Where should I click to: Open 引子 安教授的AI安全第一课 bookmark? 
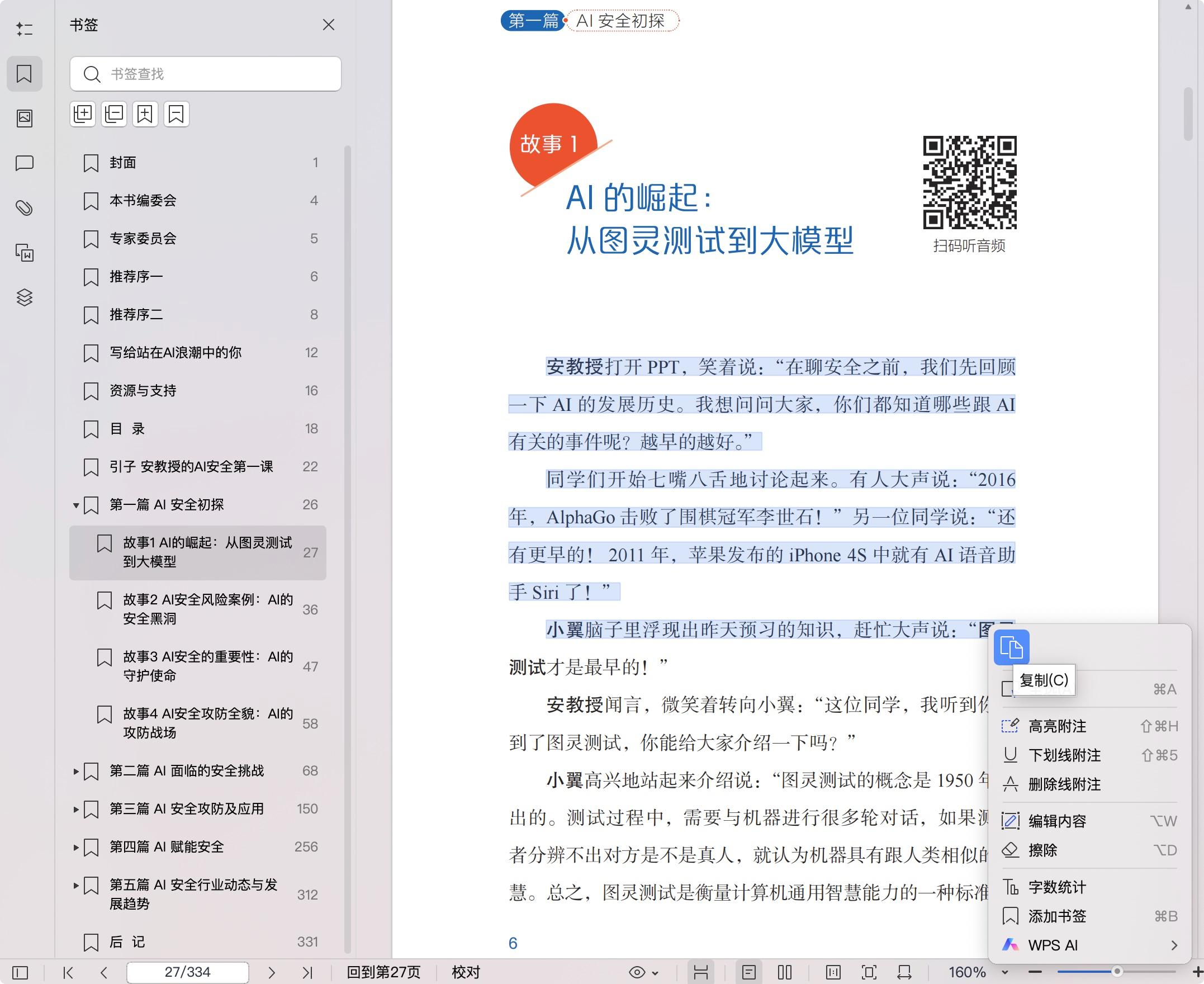coord(198,466)
